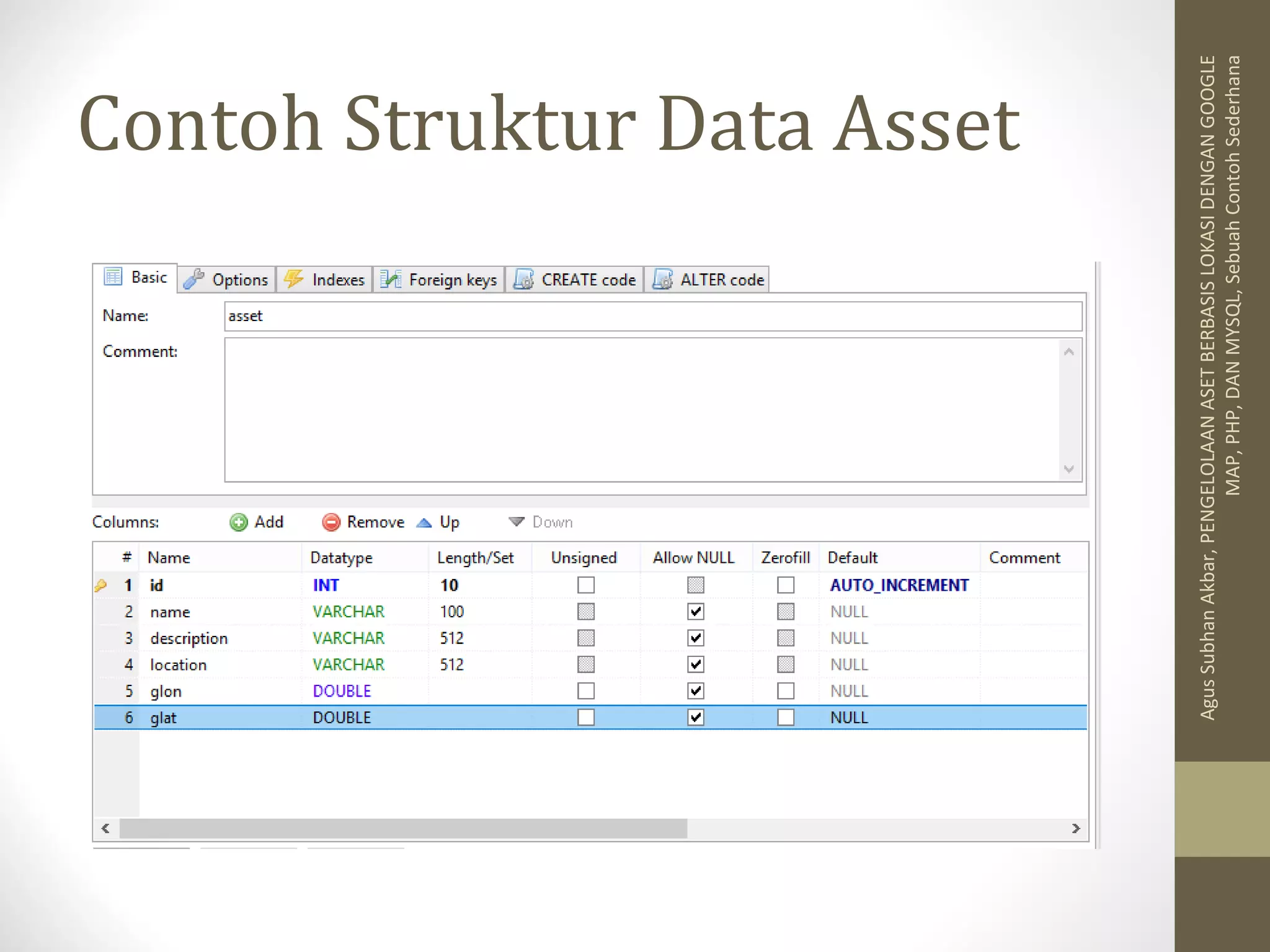Viewport: 1270px width, 952px height.
Task: Click the horizontal scrollbar thumb of columns grid
Action: (403, 829)
